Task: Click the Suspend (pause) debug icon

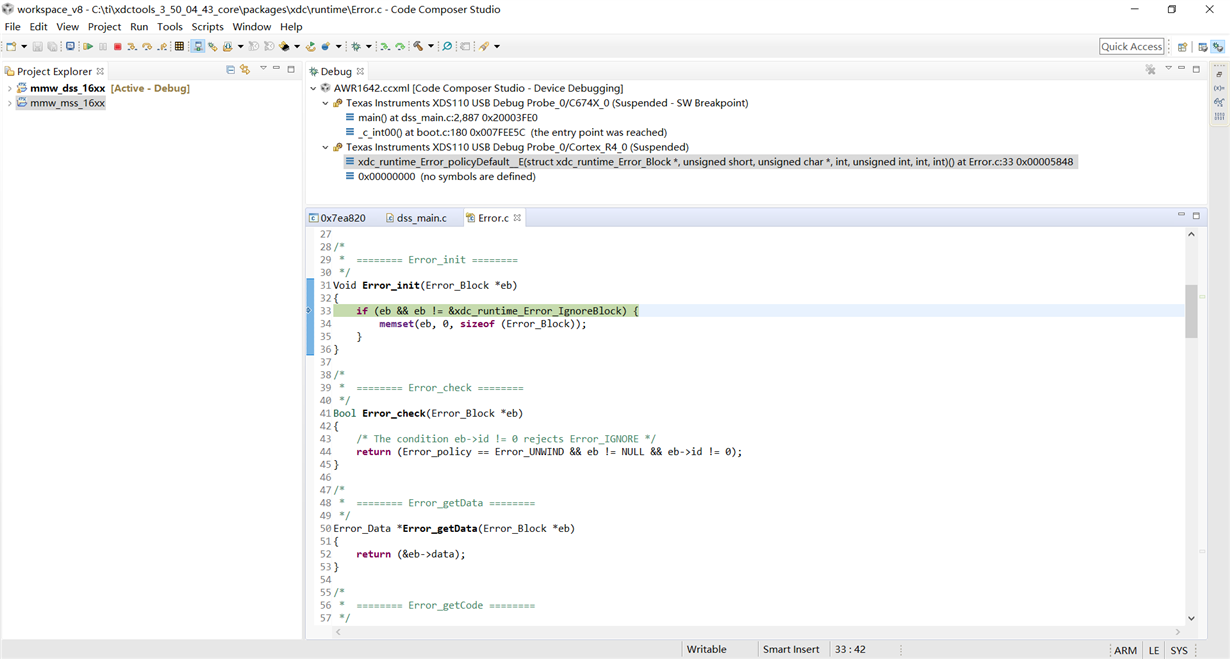Action: click(x=103, y=46)
